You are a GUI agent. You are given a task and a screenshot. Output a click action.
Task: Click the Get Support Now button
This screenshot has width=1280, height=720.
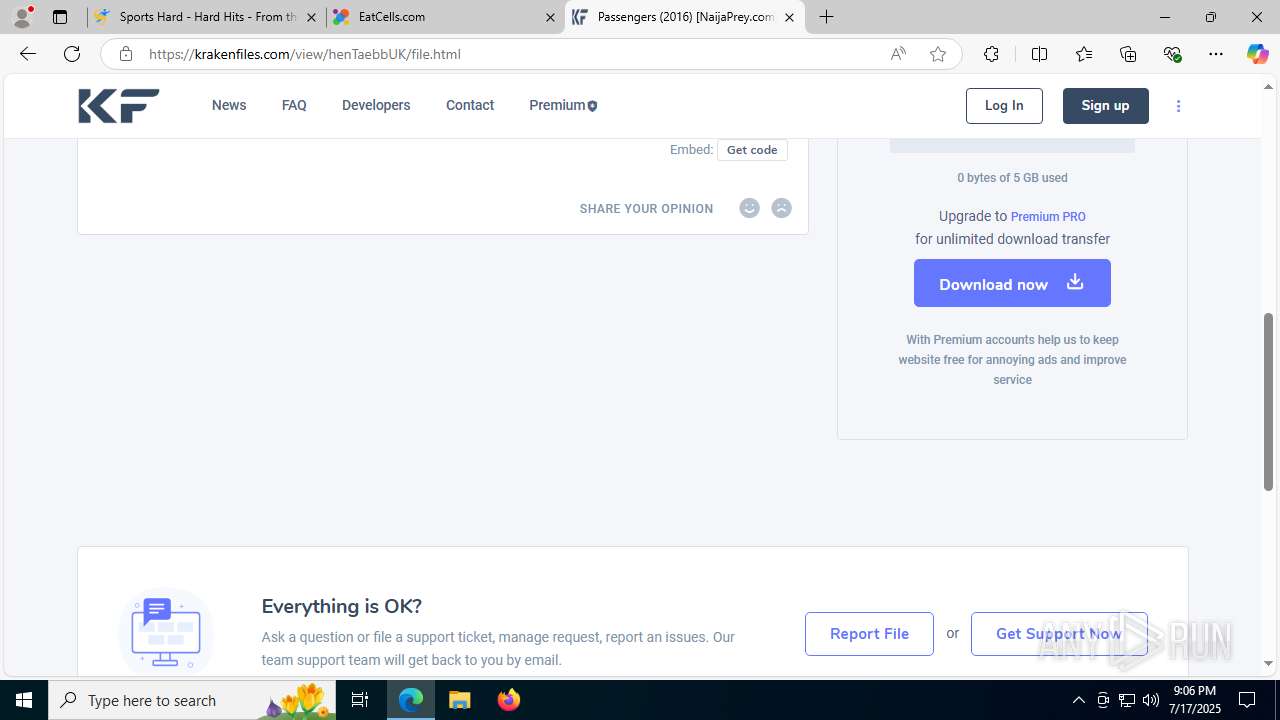pyautogui.click(x=1059, y=634)
